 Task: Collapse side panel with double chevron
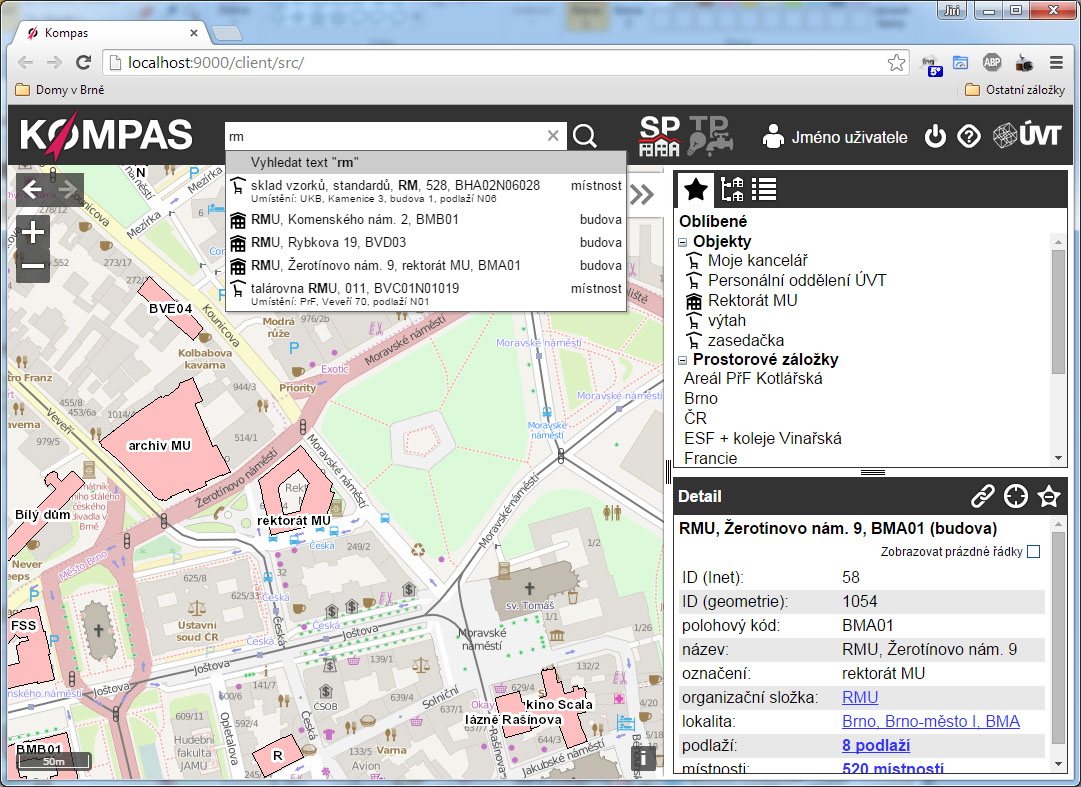click(x=643, y=194)
